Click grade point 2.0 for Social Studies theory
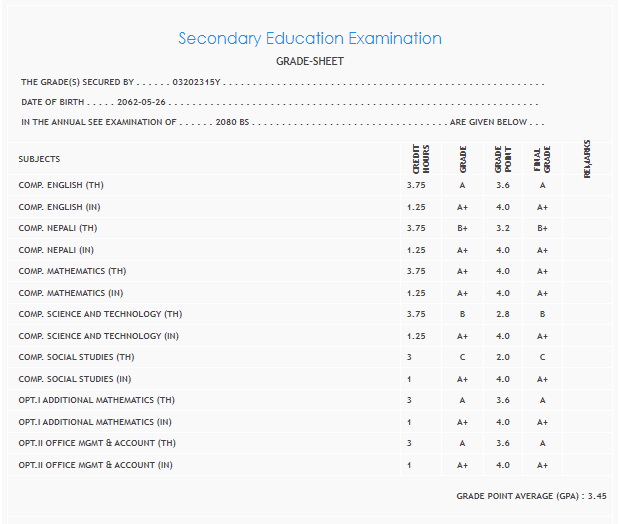The width and height of the screenshot is (620, 524). tap(503, 358)
